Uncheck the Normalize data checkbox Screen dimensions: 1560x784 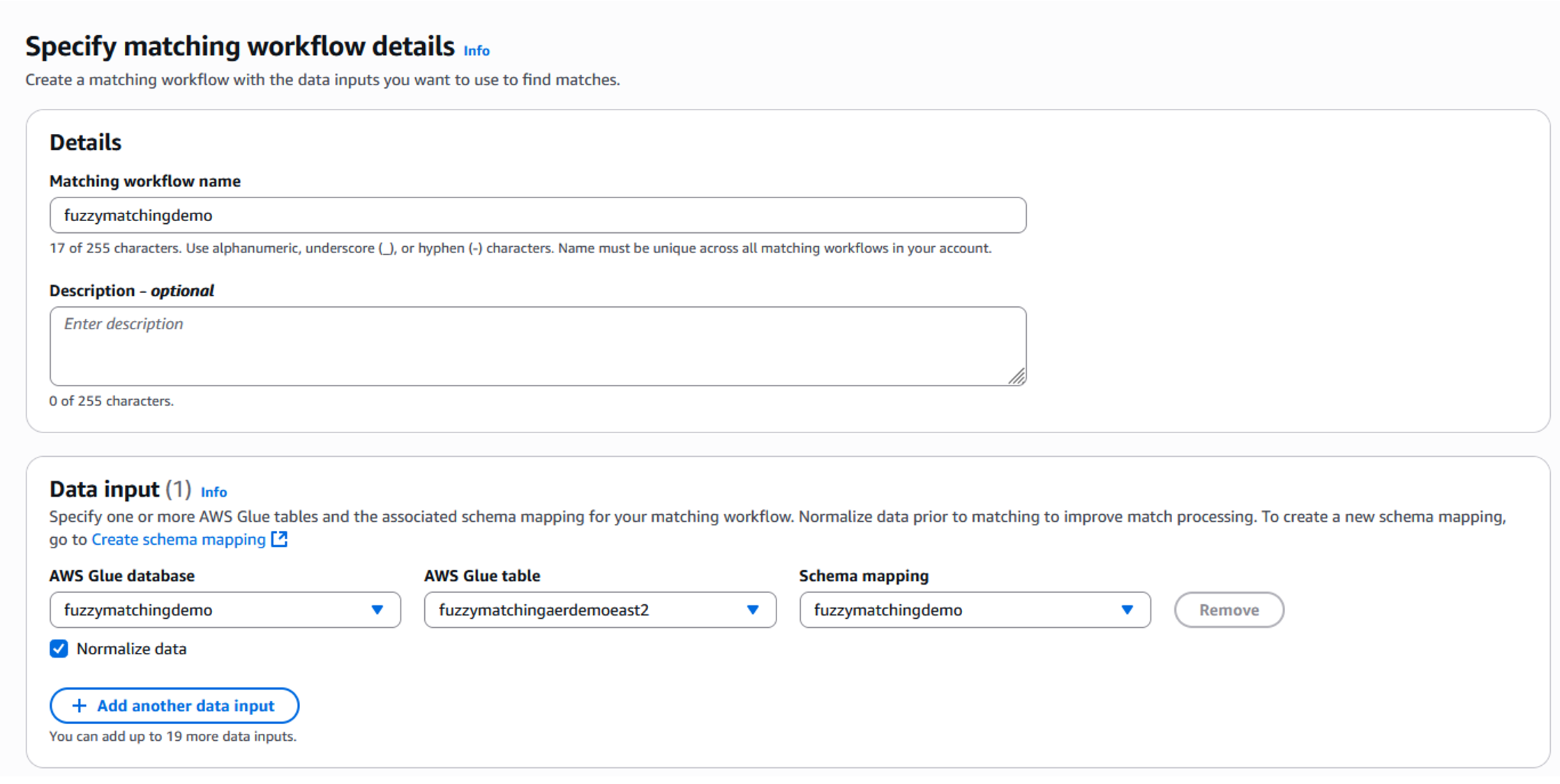59,649
